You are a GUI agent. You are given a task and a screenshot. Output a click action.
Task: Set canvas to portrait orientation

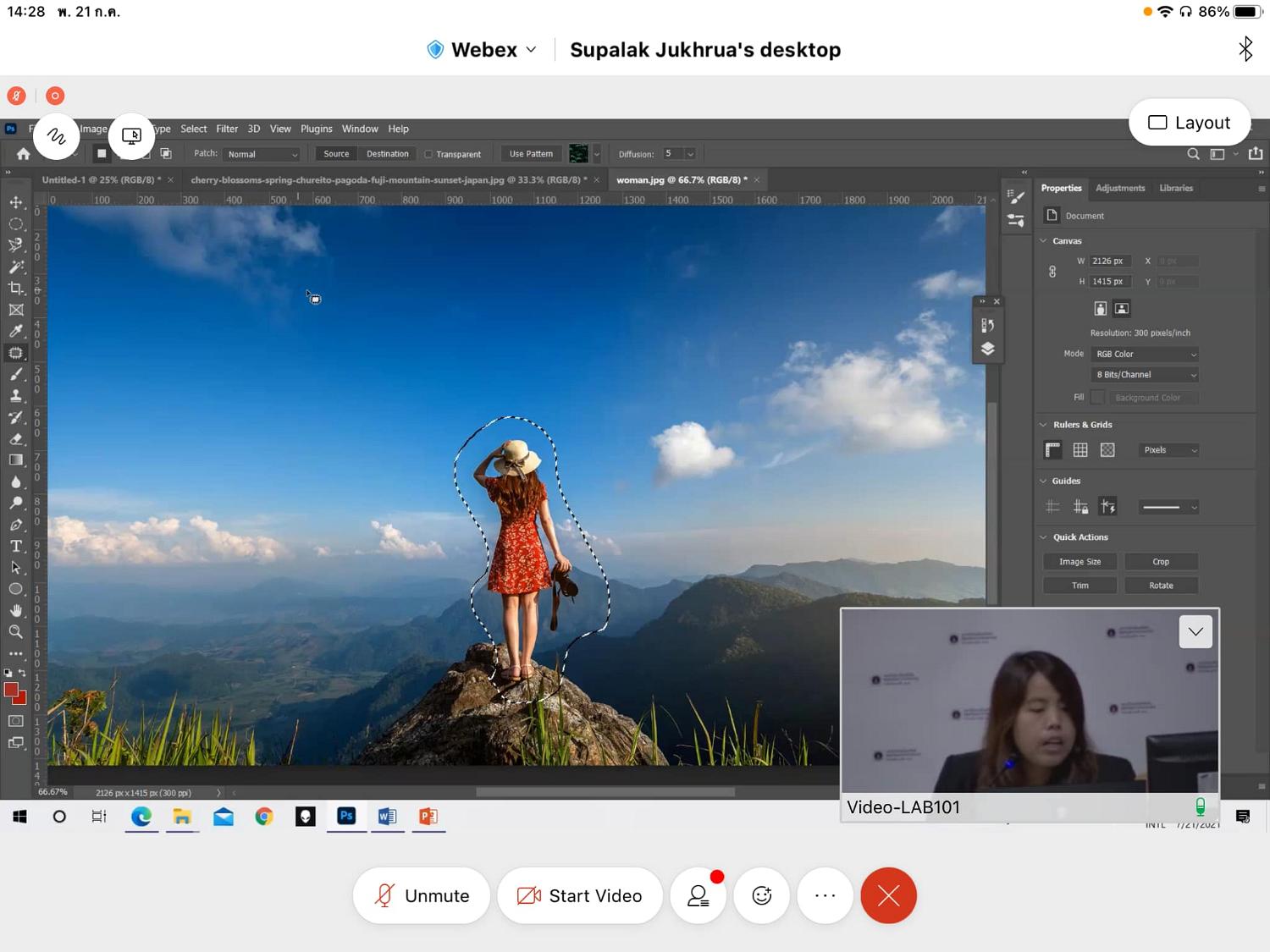pyautogui.click(x=1100, y=309)
